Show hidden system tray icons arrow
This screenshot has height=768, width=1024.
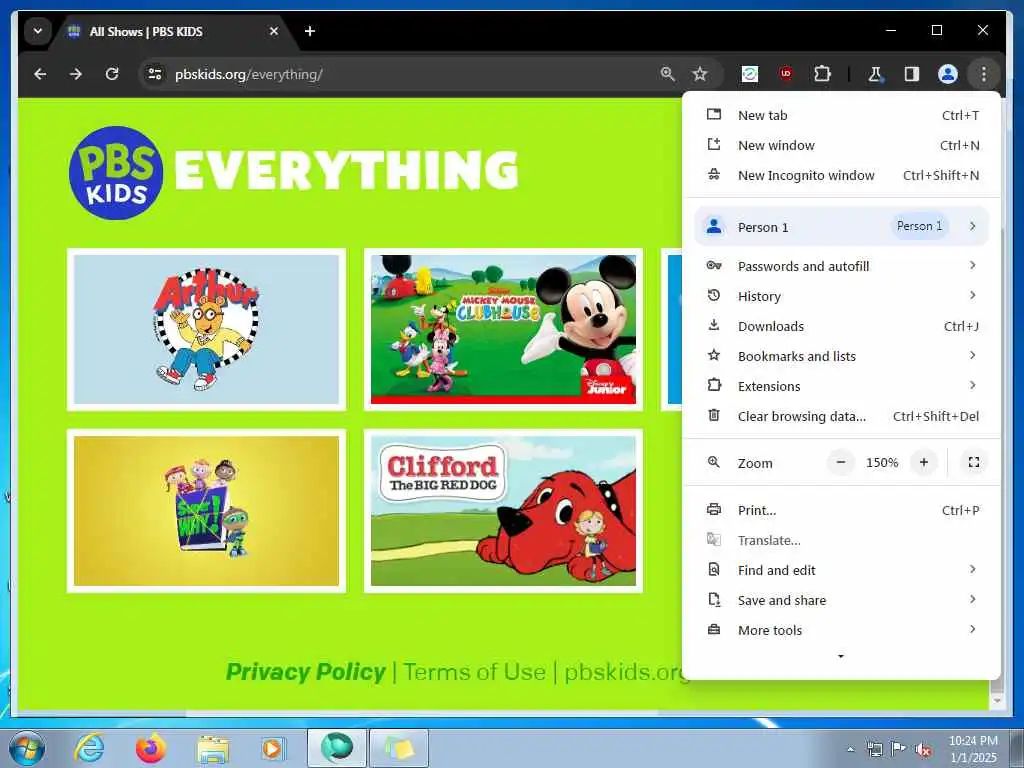pyautogui.click(x=850, y=750)
